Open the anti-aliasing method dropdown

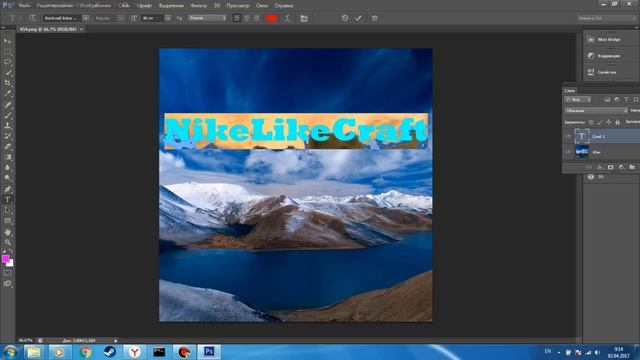coord(207,18)
